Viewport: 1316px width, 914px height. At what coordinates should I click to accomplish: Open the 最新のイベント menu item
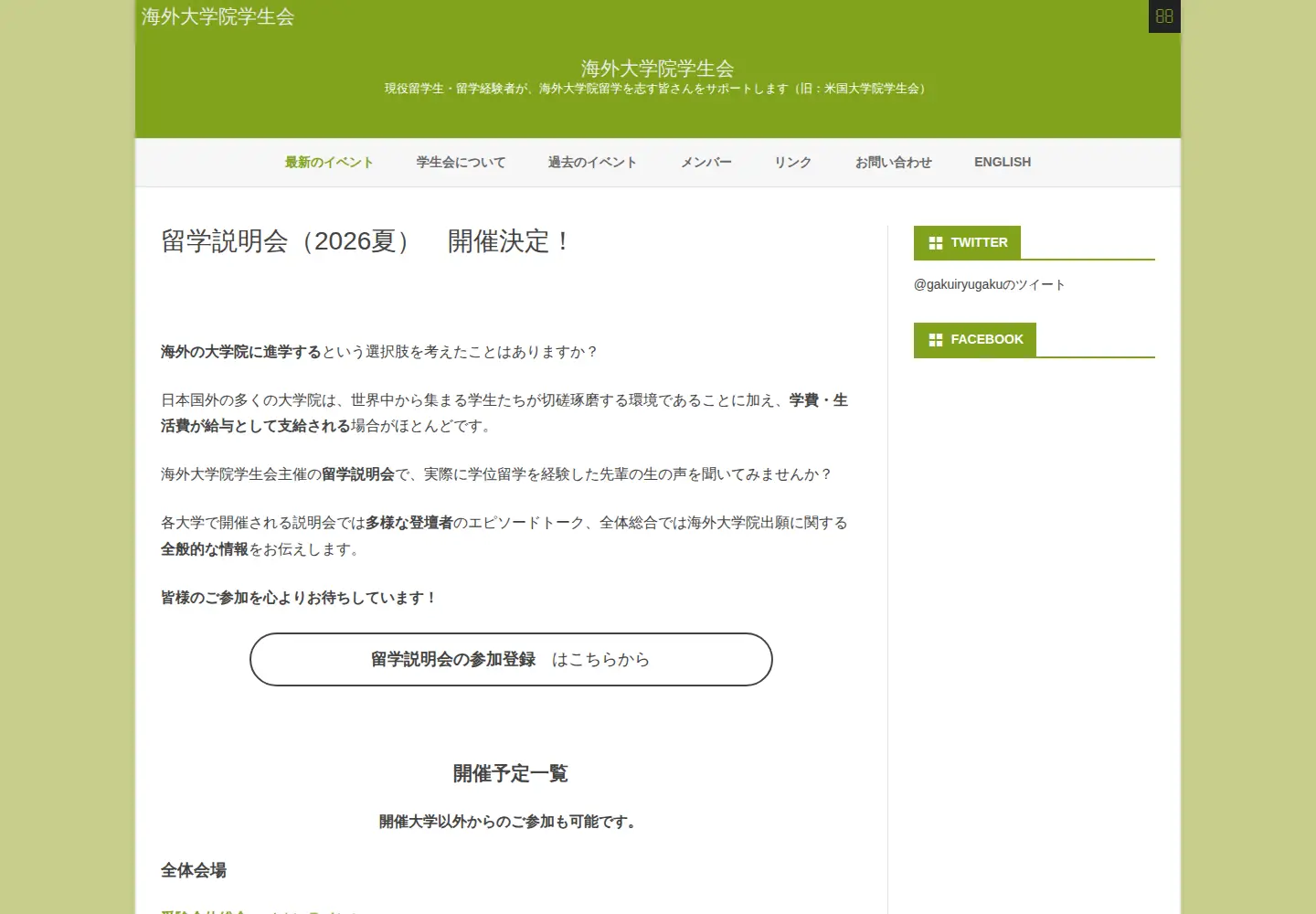(329, 163)
